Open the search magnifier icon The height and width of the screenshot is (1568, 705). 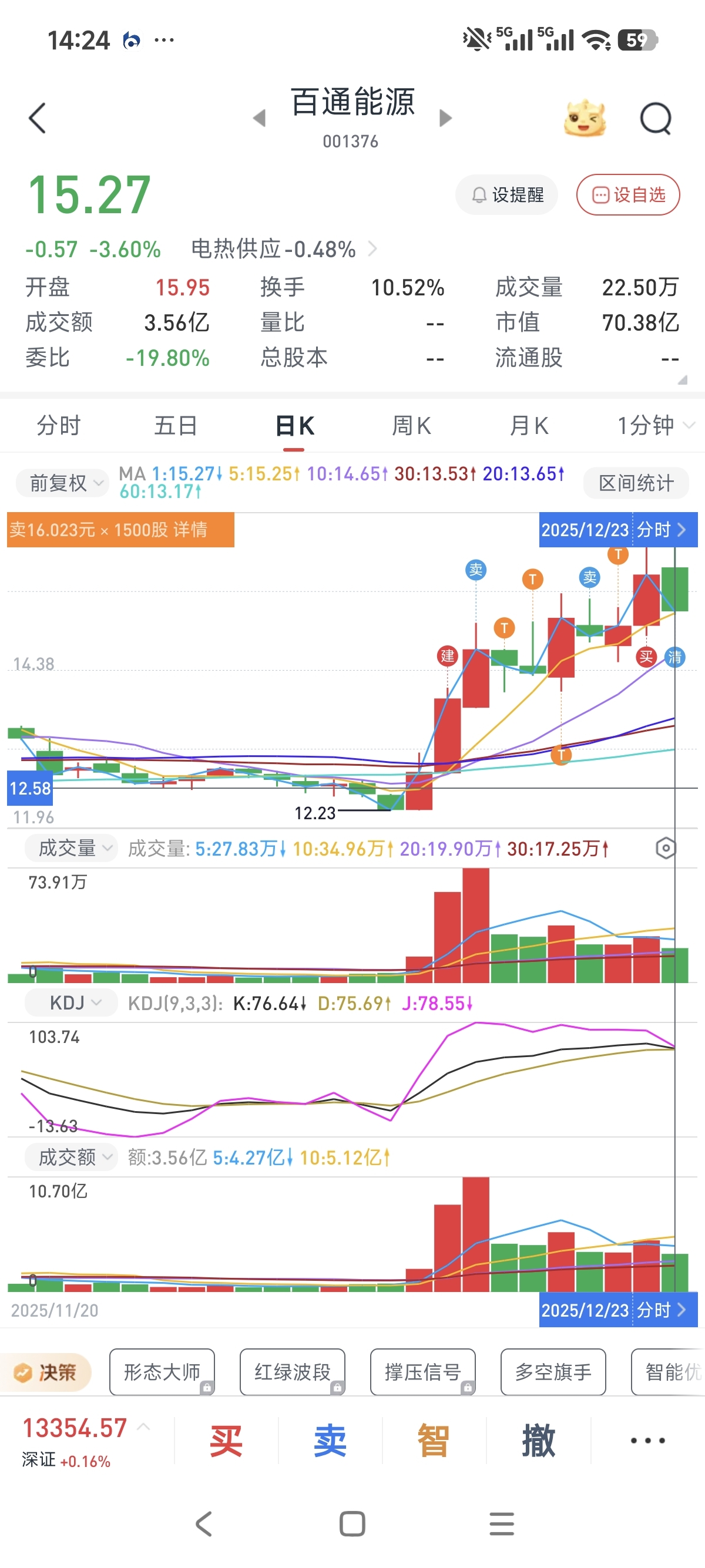656,118
